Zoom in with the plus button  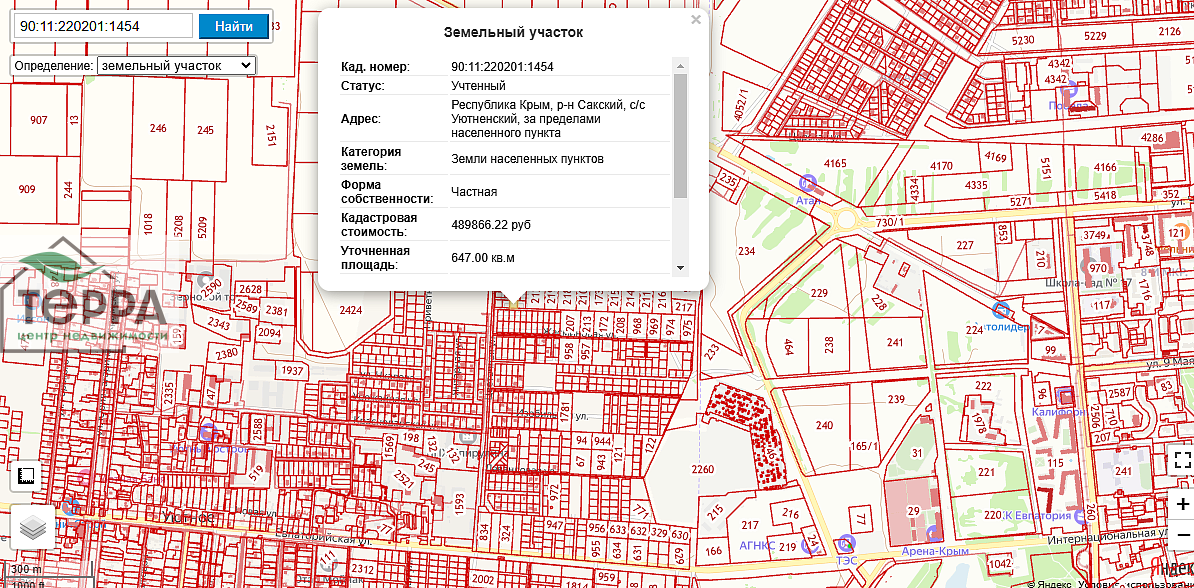click(1182, 505)
